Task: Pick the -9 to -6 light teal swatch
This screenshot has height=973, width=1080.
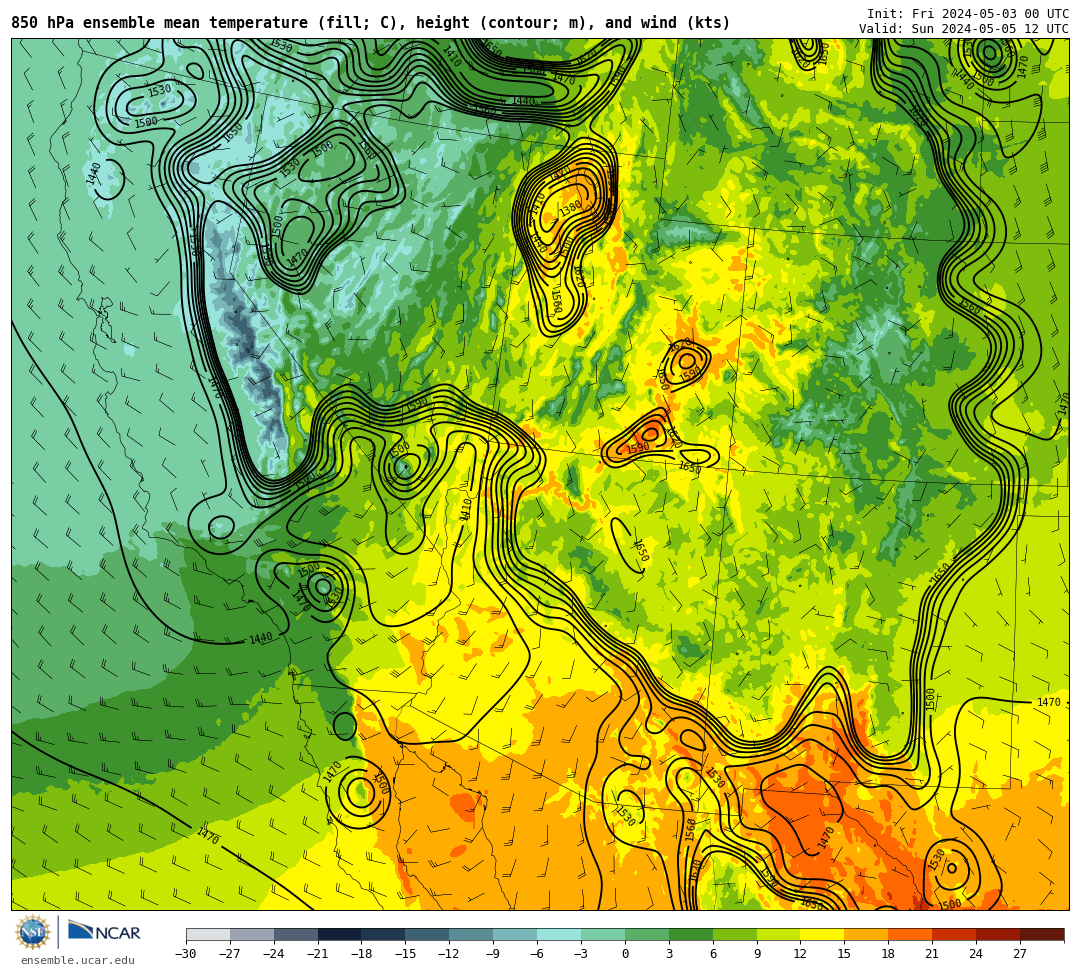Action: (515, 934)
